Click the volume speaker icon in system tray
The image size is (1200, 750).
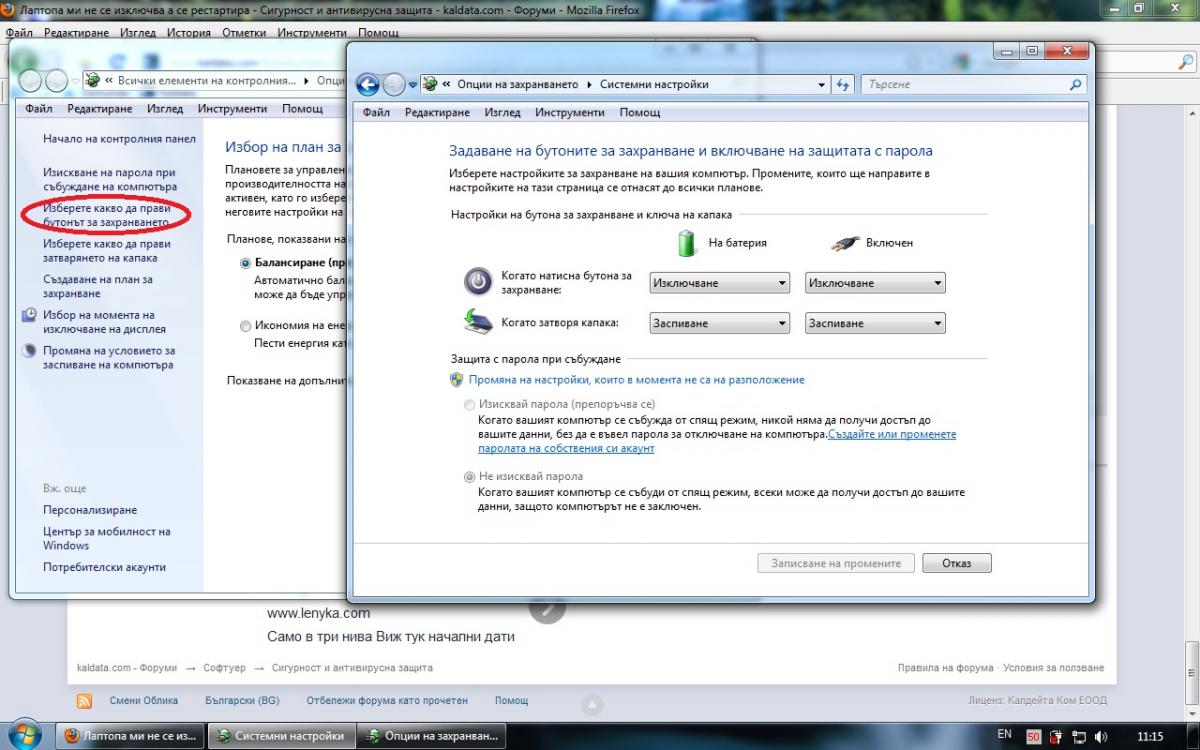pyautogui.click(x=1101, y=736)
